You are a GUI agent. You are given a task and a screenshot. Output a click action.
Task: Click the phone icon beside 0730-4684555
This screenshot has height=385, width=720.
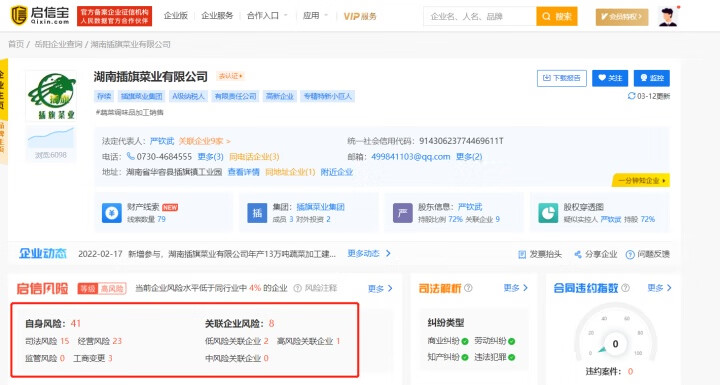coord(130,157)
